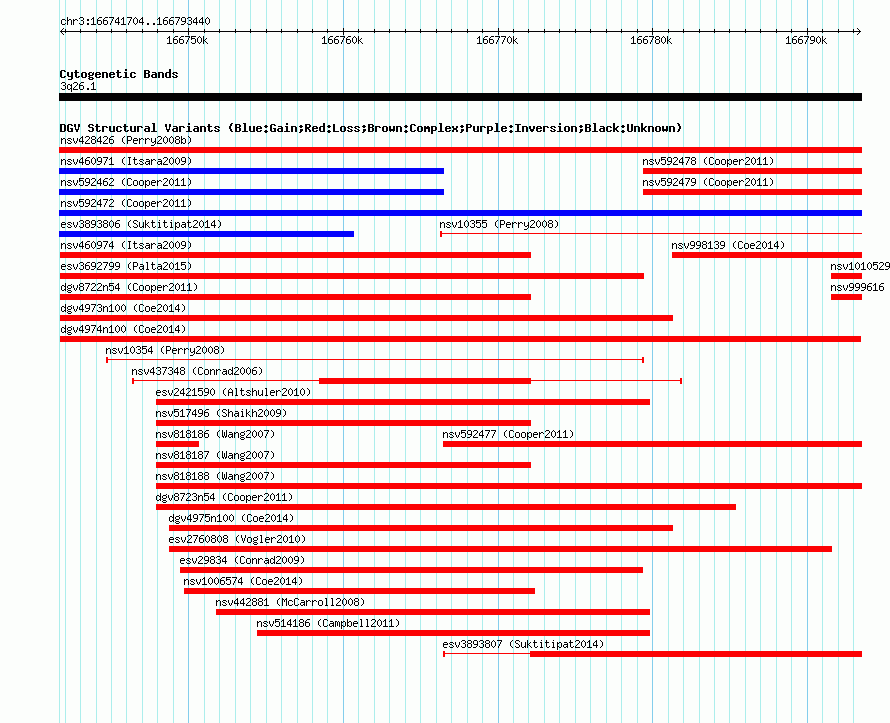Click dgv4973n100 (Coe2014) label
This screenshot has height=723, width=890.
(123, 308)
